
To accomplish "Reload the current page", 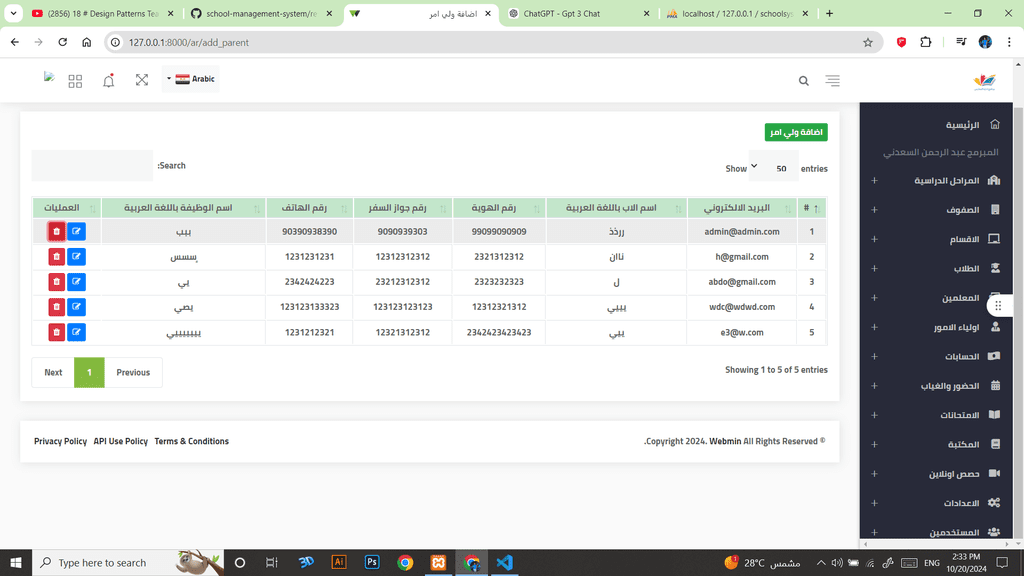I will coord(63,42).
